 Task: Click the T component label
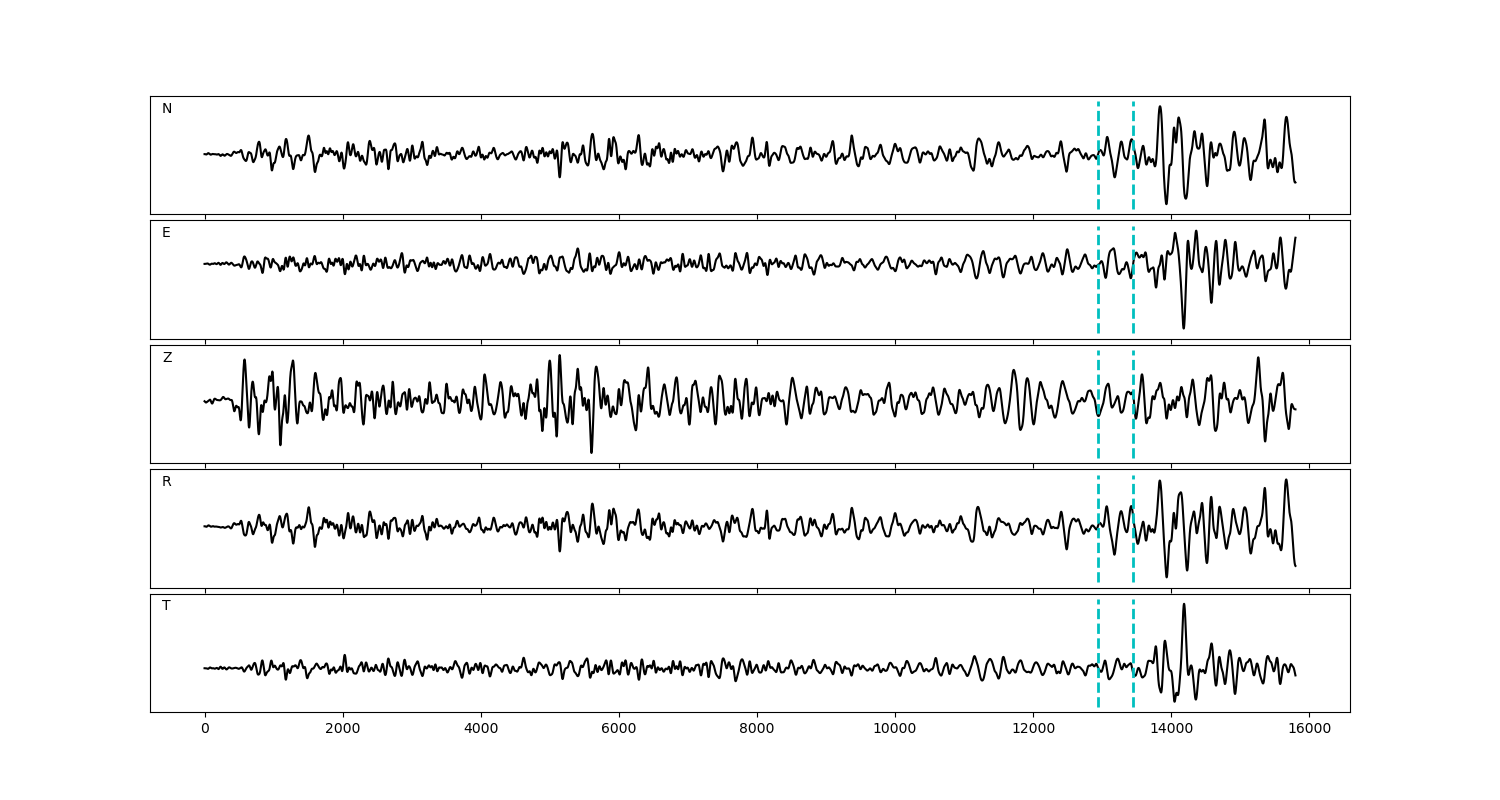tap(166, 606)
